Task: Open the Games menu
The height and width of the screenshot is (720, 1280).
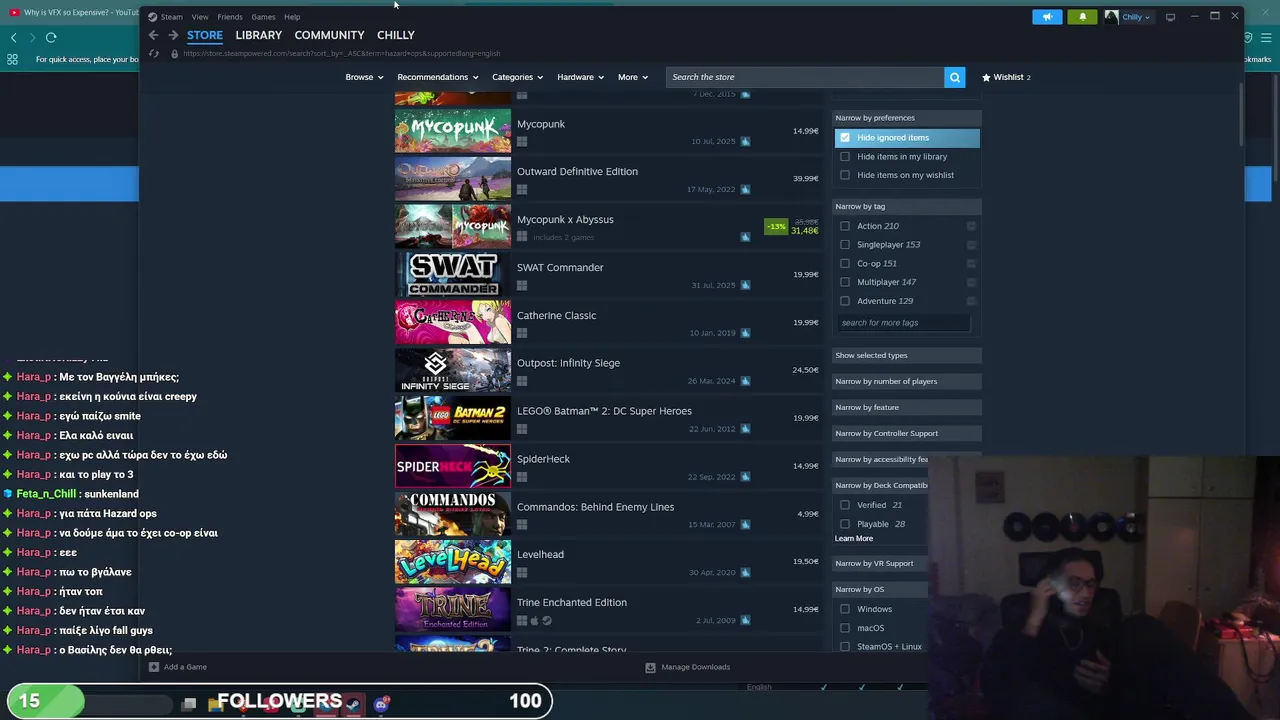Action: [x=263, y=17]
